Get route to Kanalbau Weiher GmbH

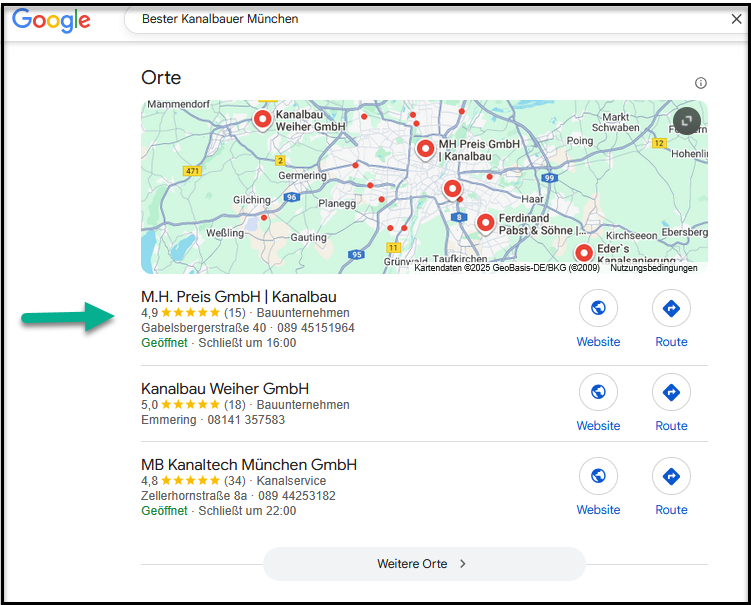[x=671, y=393]
